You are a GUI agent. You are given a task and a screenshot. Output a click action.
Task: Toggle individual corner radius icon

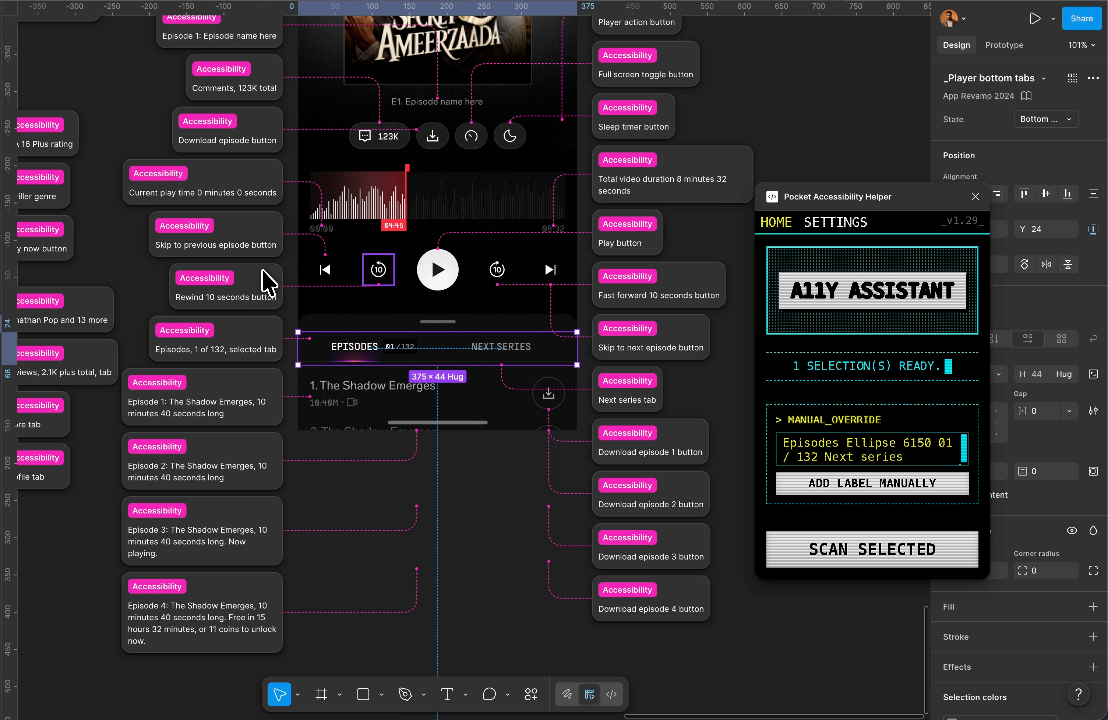[1093, 571]
